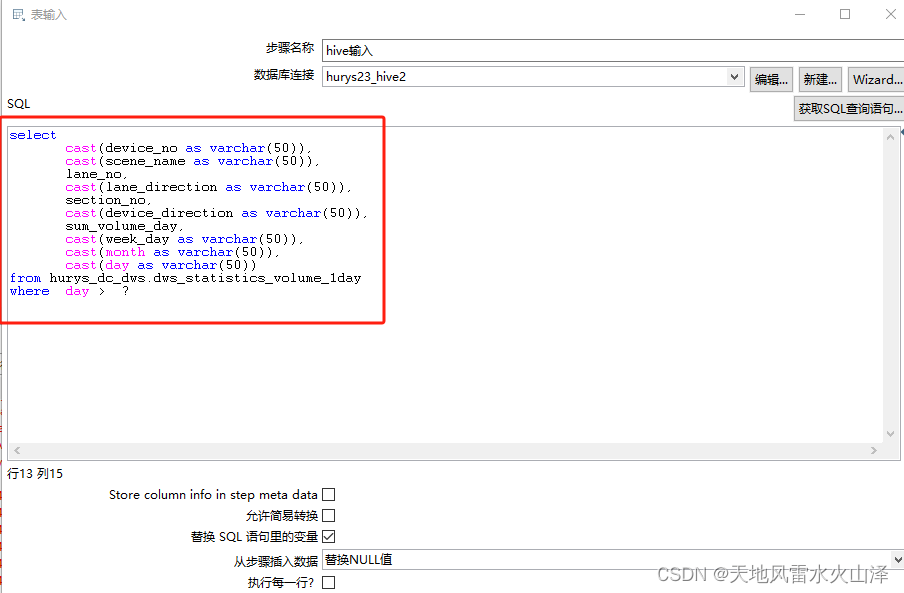Image resolution: width=904 pixels, height=593 pixels.
Task: Uncheck 替换 SQL 语句里的变量
Action: point(329,536)
